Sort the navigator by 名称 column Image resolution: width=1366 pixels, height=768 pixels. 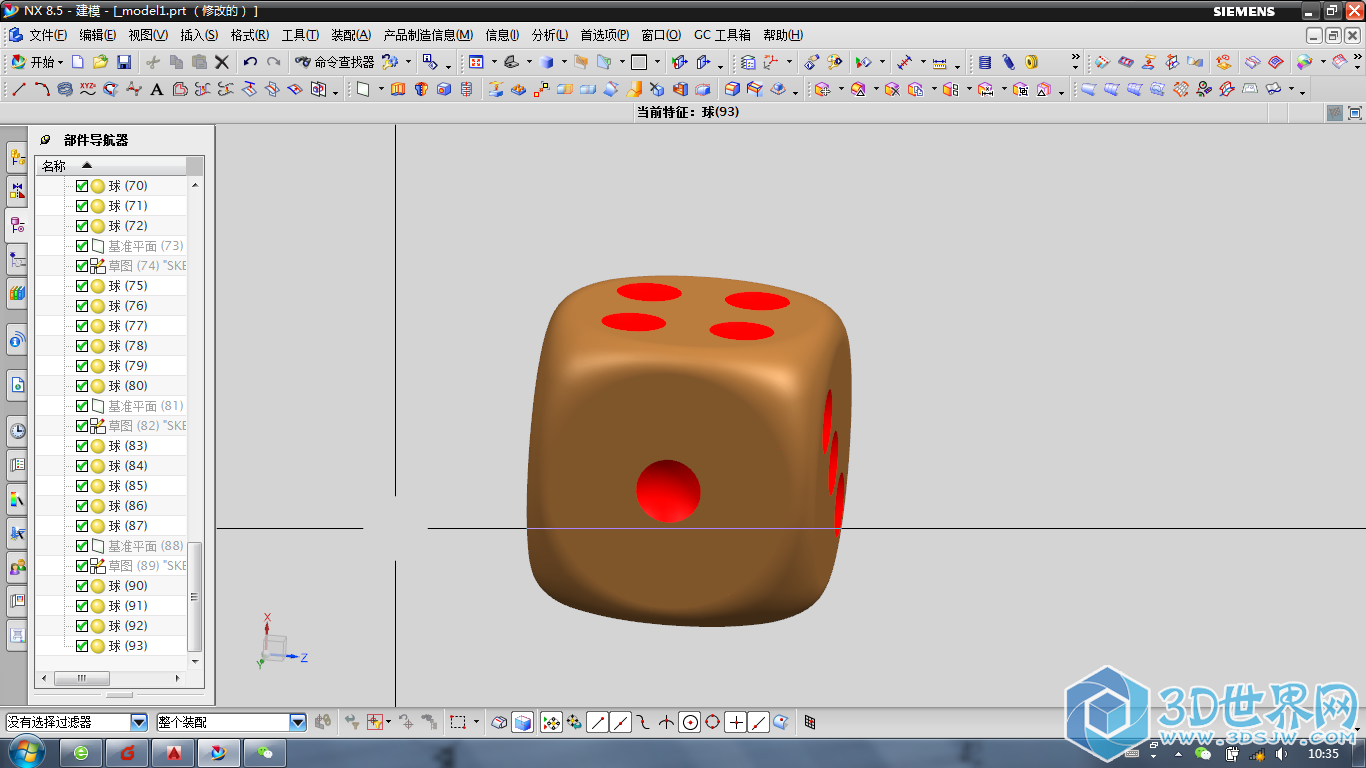pos(110,166)
